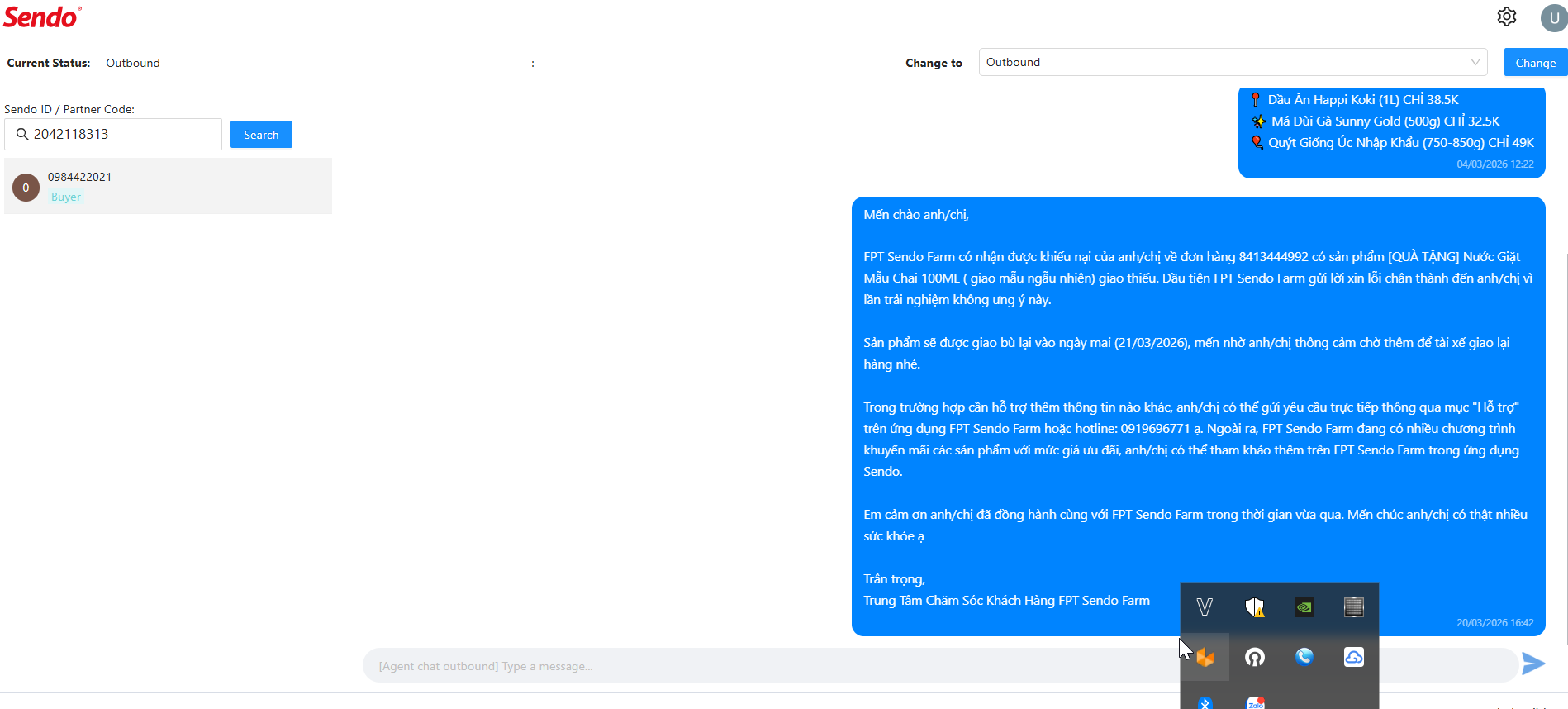Click the Sendo logo
Viewport: 1568px width, 709px height.
(x=42, y=17)
